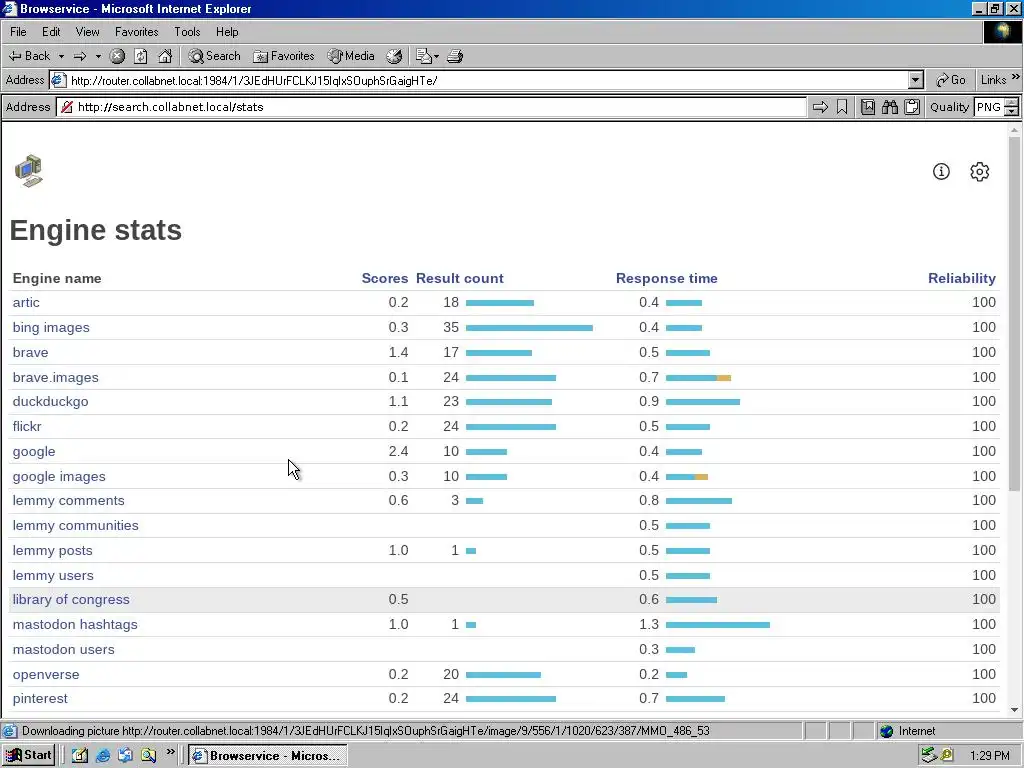Screen dimensions: 1024x768
Task: Sort by Scores column header
Action: [x=385, y=278]
